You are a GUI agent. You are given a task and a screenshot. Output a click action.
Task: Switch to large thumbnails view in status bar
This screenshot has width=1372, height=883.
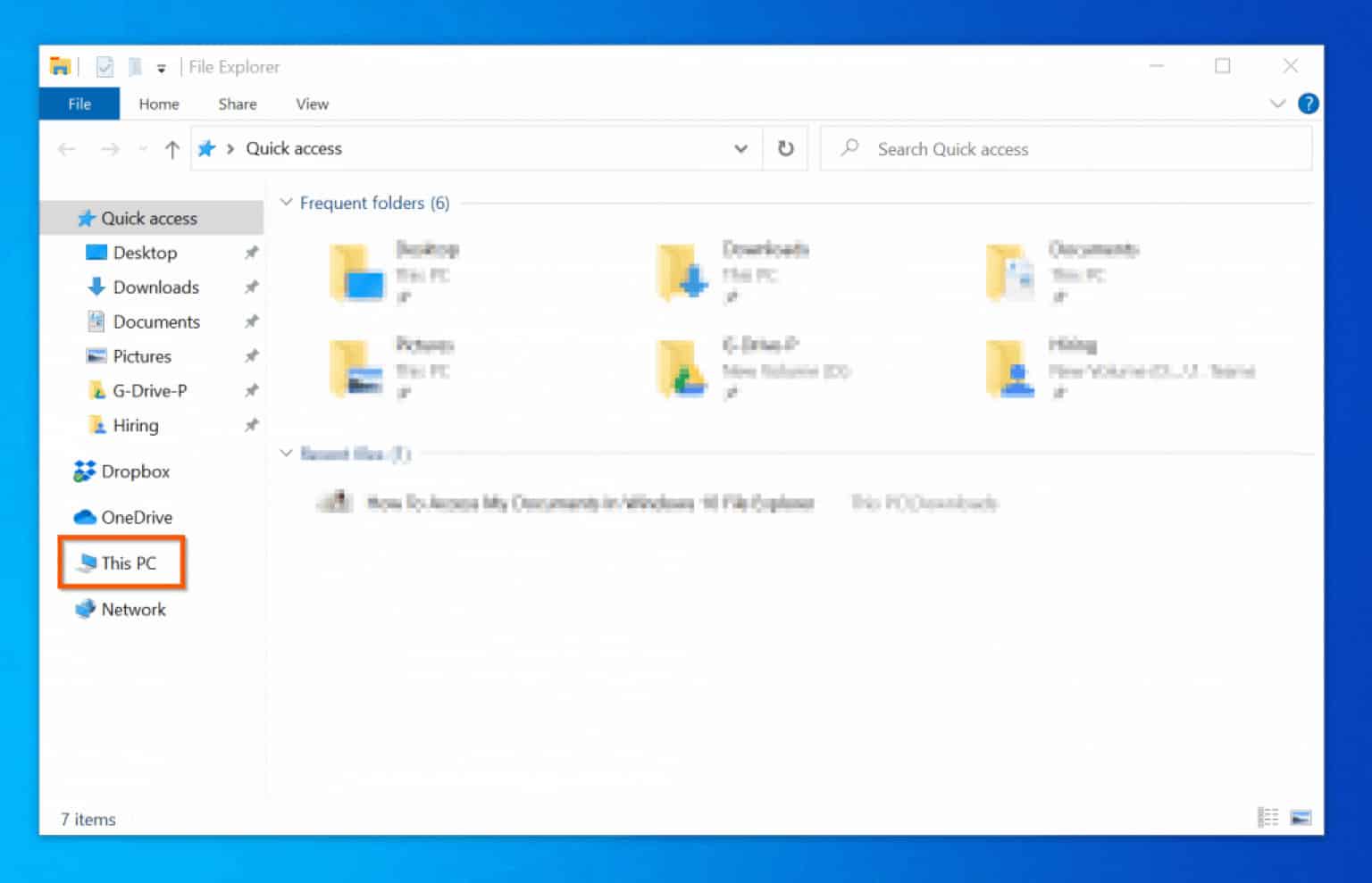pos(1301,817)
